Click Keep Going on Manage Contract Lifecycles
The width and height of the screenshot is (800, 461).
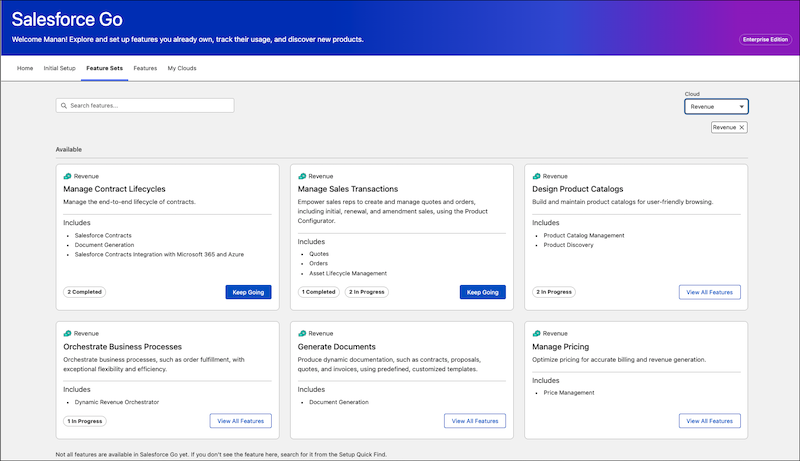pos(248,292)
